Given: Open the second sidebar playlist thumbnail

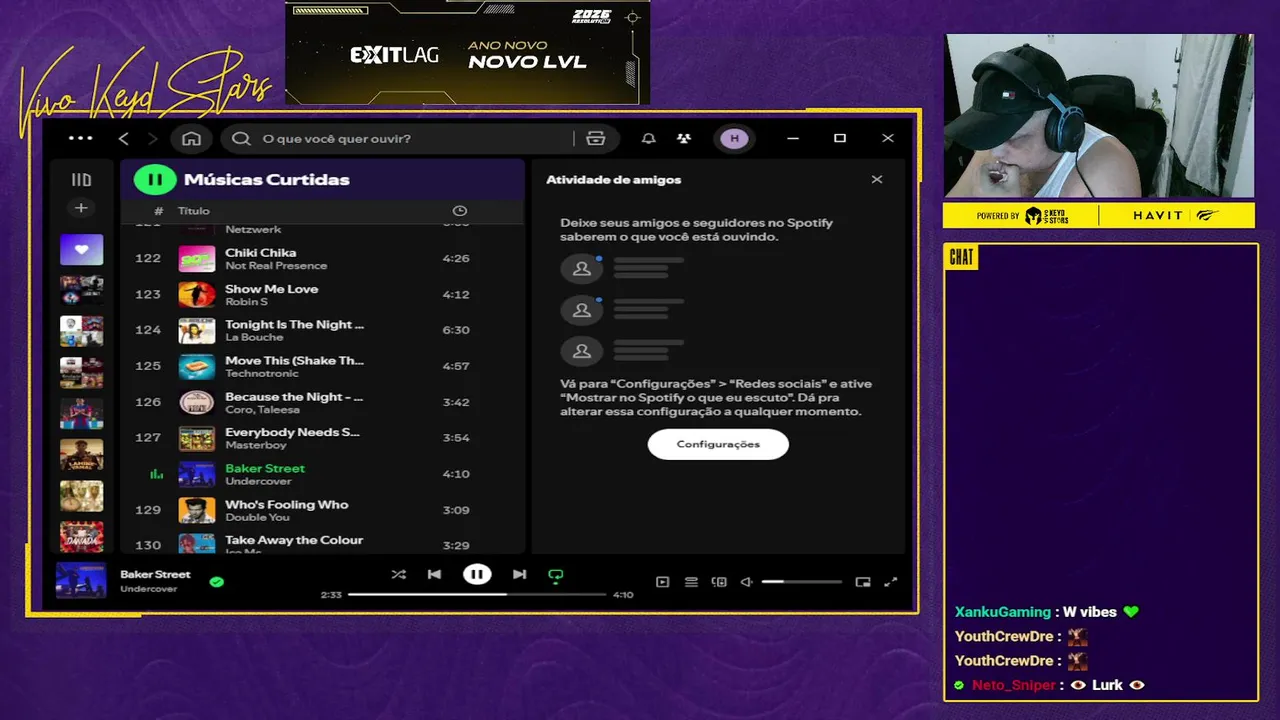Looking at the screenshot, I should tap(81, 290).
